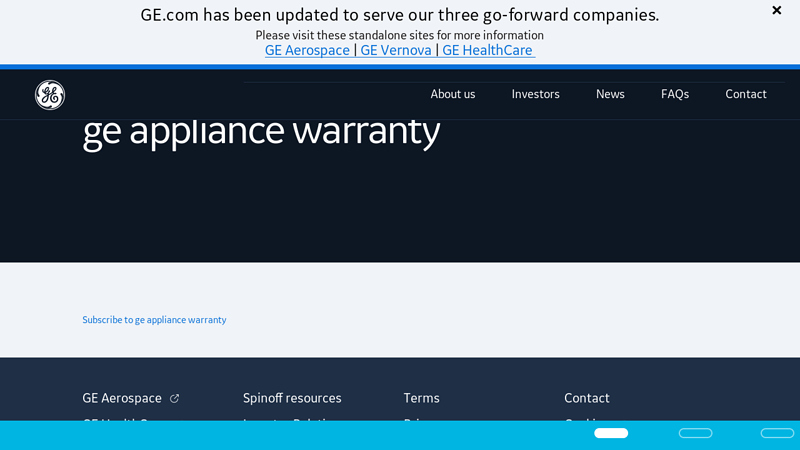The width and height of the screenshot is (800, 450).
Task: Open the Investors menu item
Action: point(536,94)
